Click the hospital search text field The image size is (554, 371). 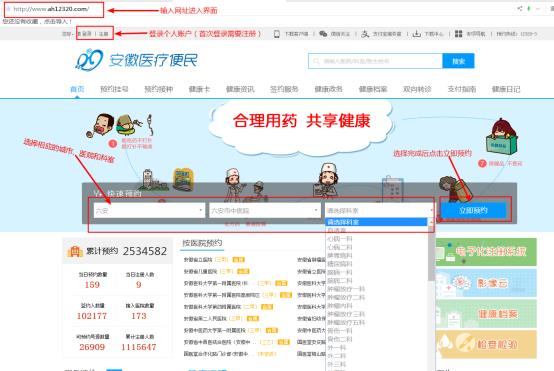pyautogui.click(x=375, y=61)
